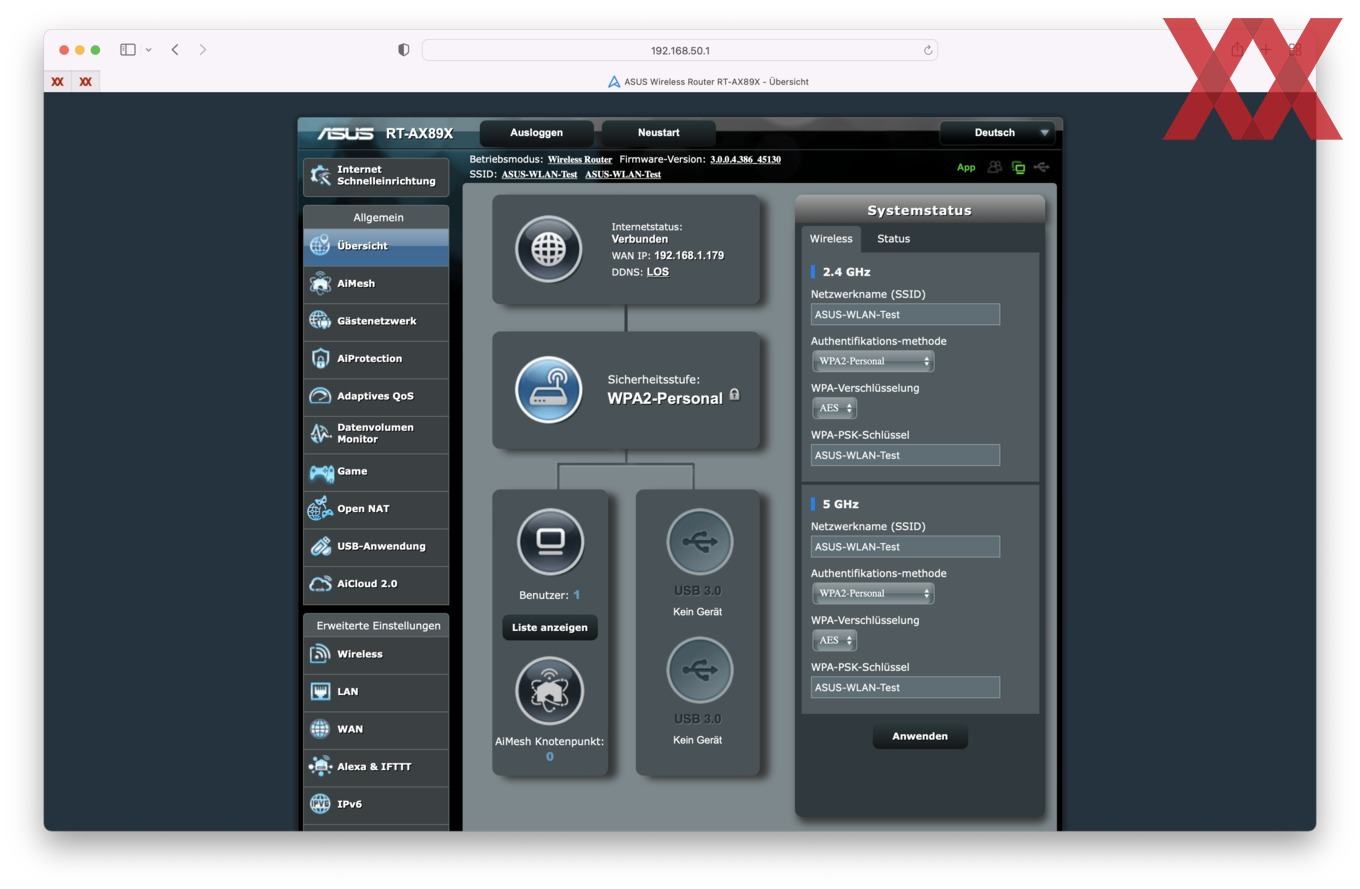Open Safari sidebar dropdown chevron
The height and width of the screenshot is (889, 1360).
148,50
